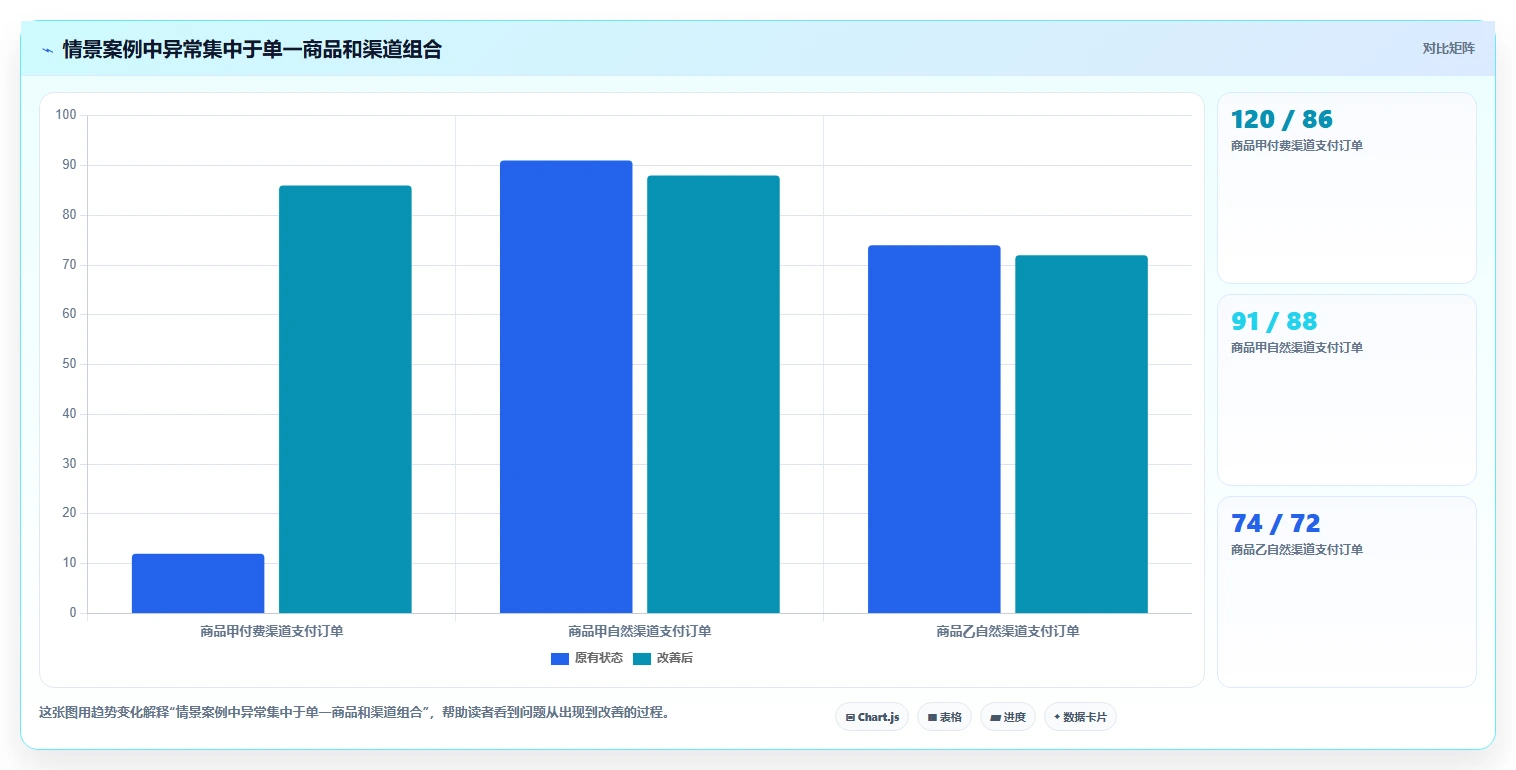Image resolution: width=1516 pixels, height=770 pixels.
Task: Click the 数据卡片 tag
Action: point(1080,717)
